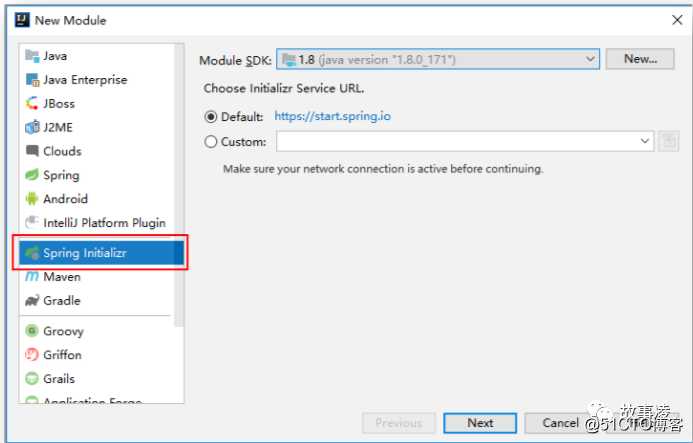
Task: Pick the JBoss module icon
Action: 32,103
